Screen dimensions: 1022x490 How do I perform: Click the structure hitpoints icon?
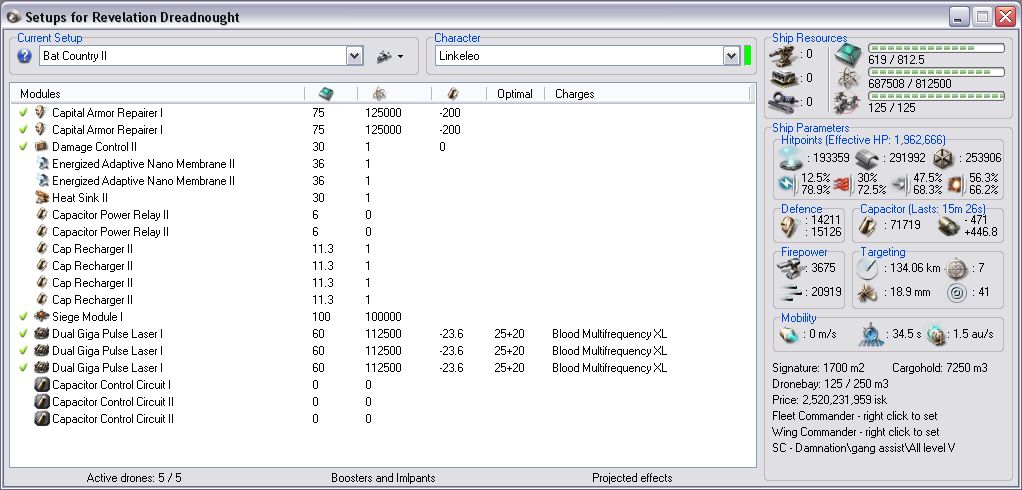coord(942,158)
